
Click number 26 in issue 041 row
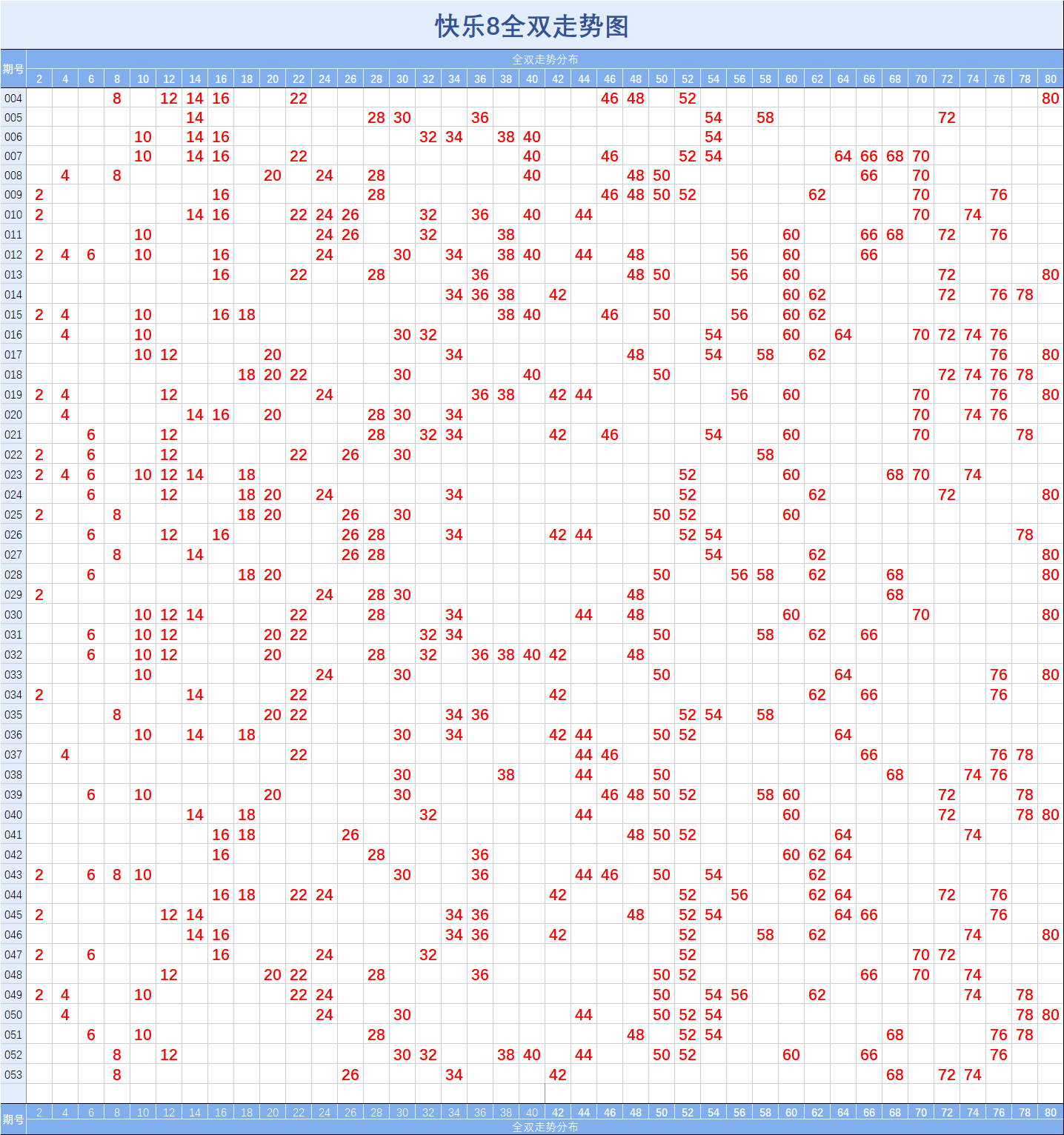[x=350, y=834]
